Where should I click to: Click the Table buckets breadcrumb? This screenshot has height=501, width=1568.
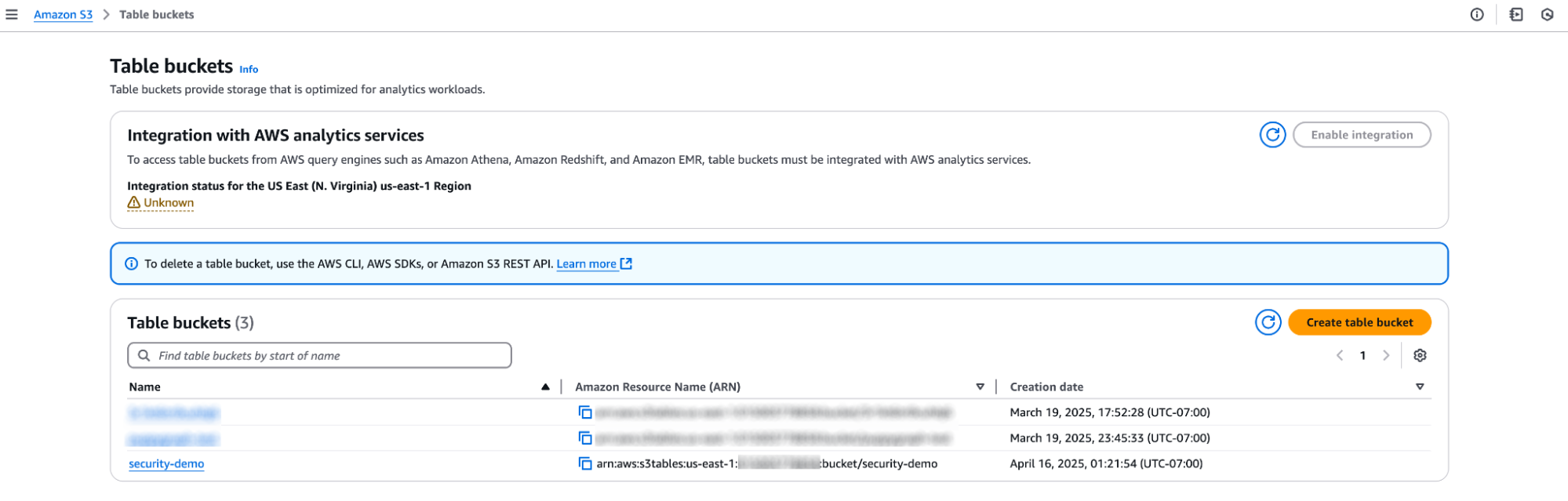click(156, 14)
